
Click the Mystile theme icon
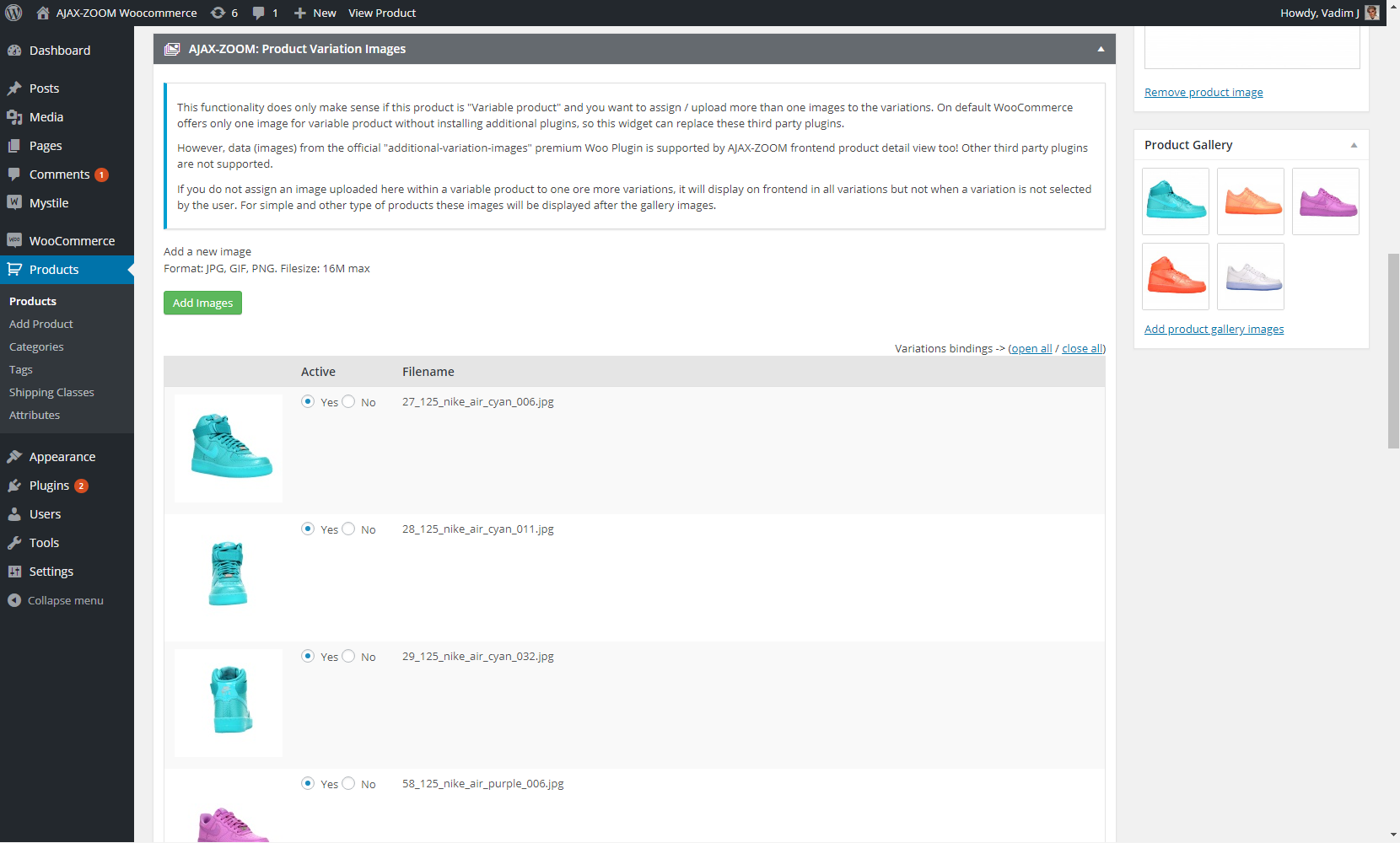14,203
